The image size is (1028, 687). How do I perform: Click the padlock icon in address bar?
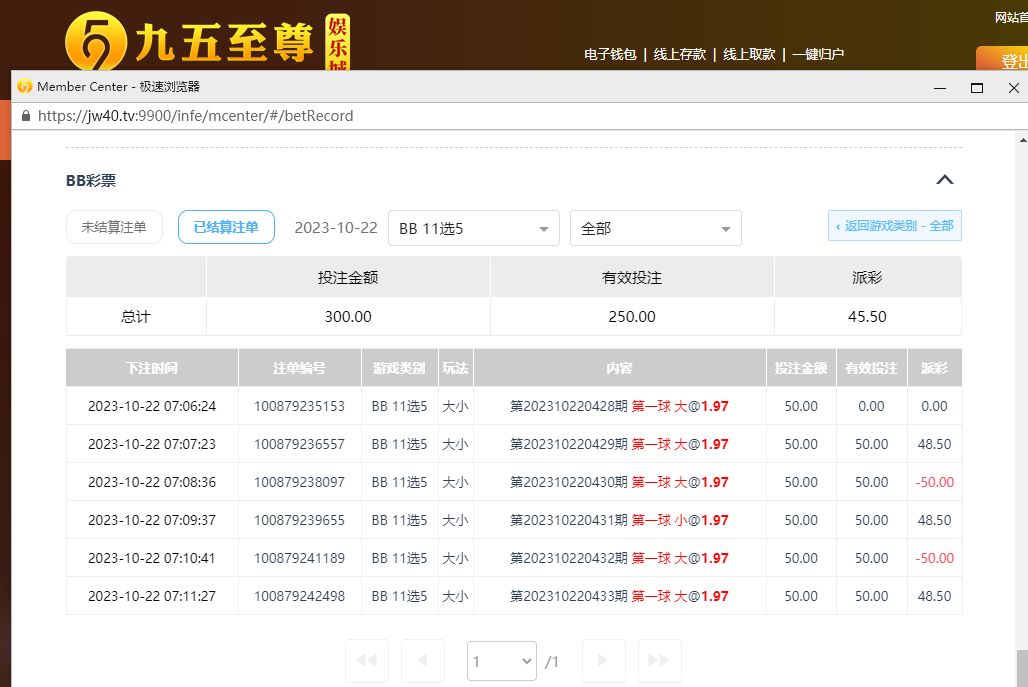tap(25, 116)
